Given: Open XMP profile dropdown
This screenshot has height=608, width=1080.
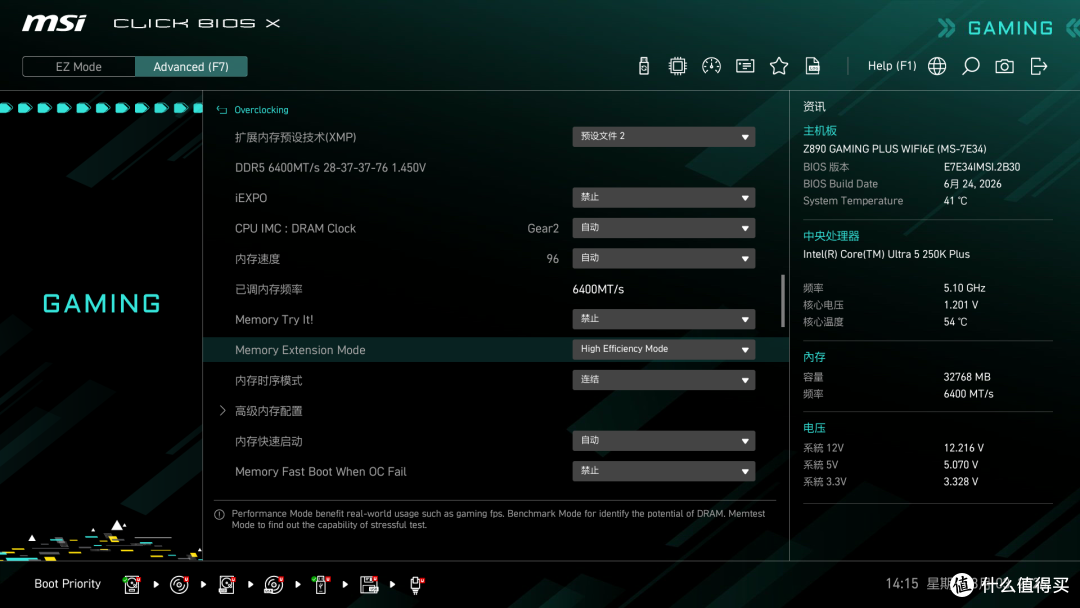Looking at the screenshot, I should [663, 136].
